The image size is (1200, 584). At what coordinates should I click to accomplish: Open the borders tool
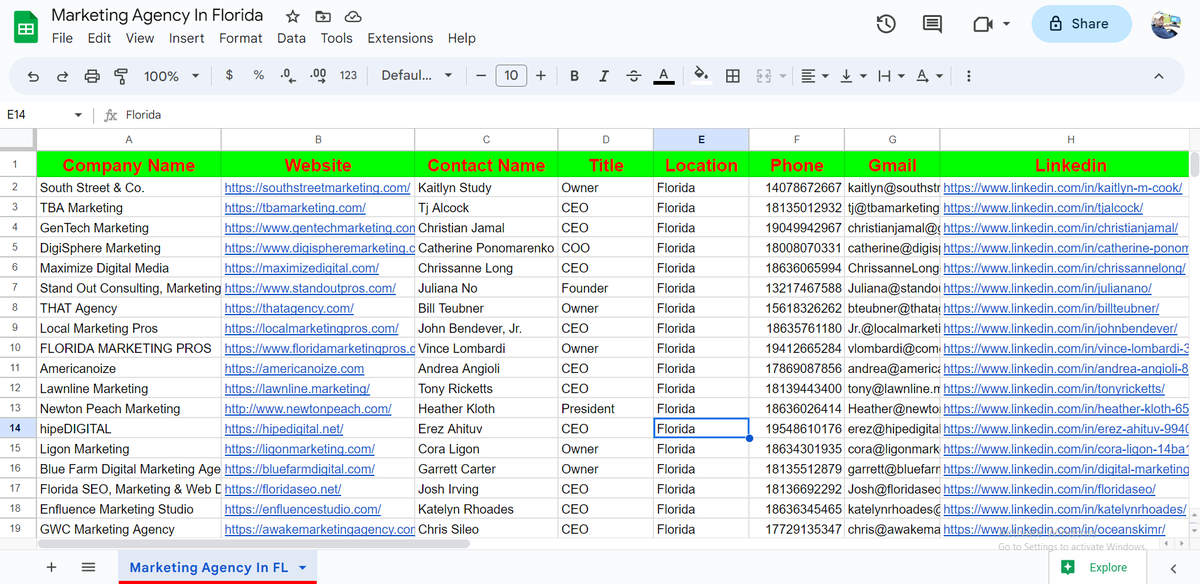[733, 76]
